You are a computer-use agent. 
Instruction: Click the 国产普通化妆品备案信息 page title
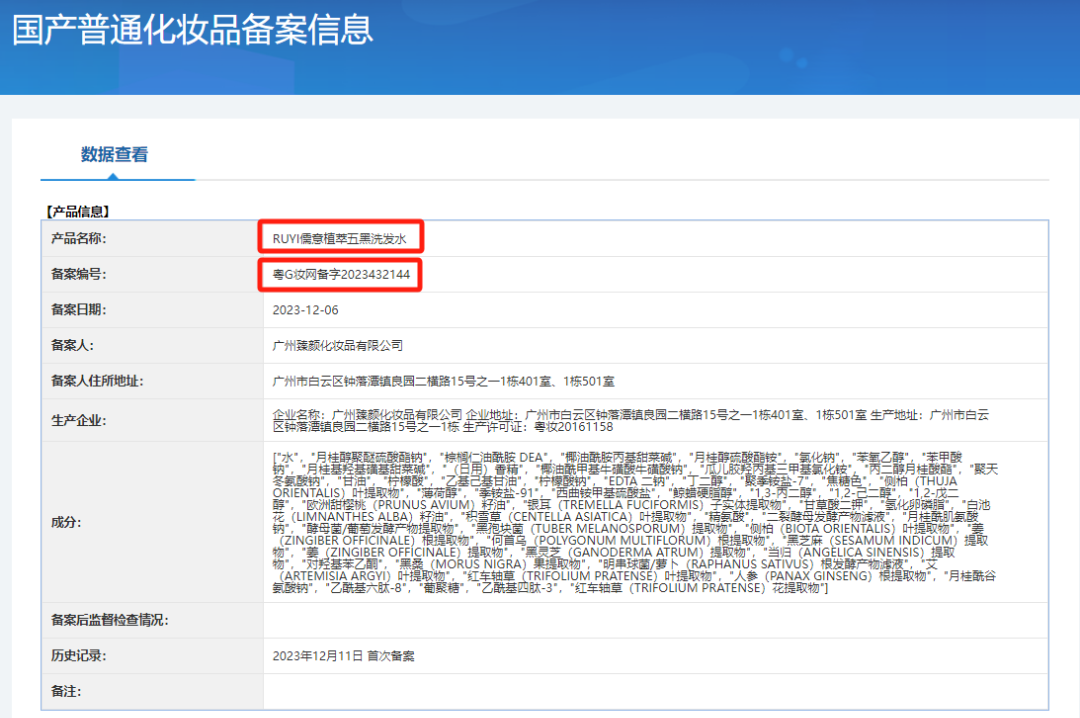pyautogui.click(x=192, y=29)
